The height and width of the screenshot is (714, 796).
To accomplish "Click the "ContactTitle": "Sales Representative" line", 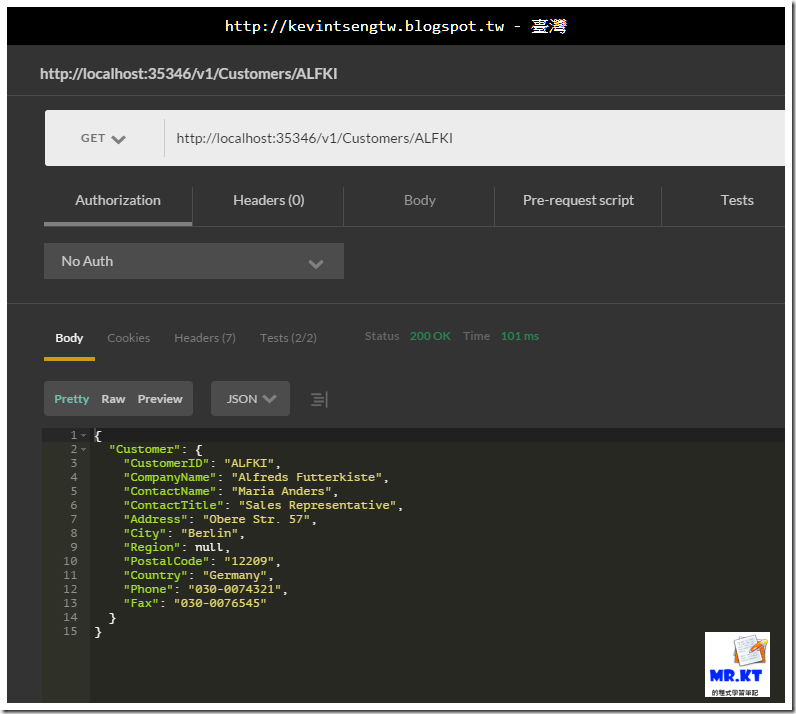I will (x=263, y=505).
